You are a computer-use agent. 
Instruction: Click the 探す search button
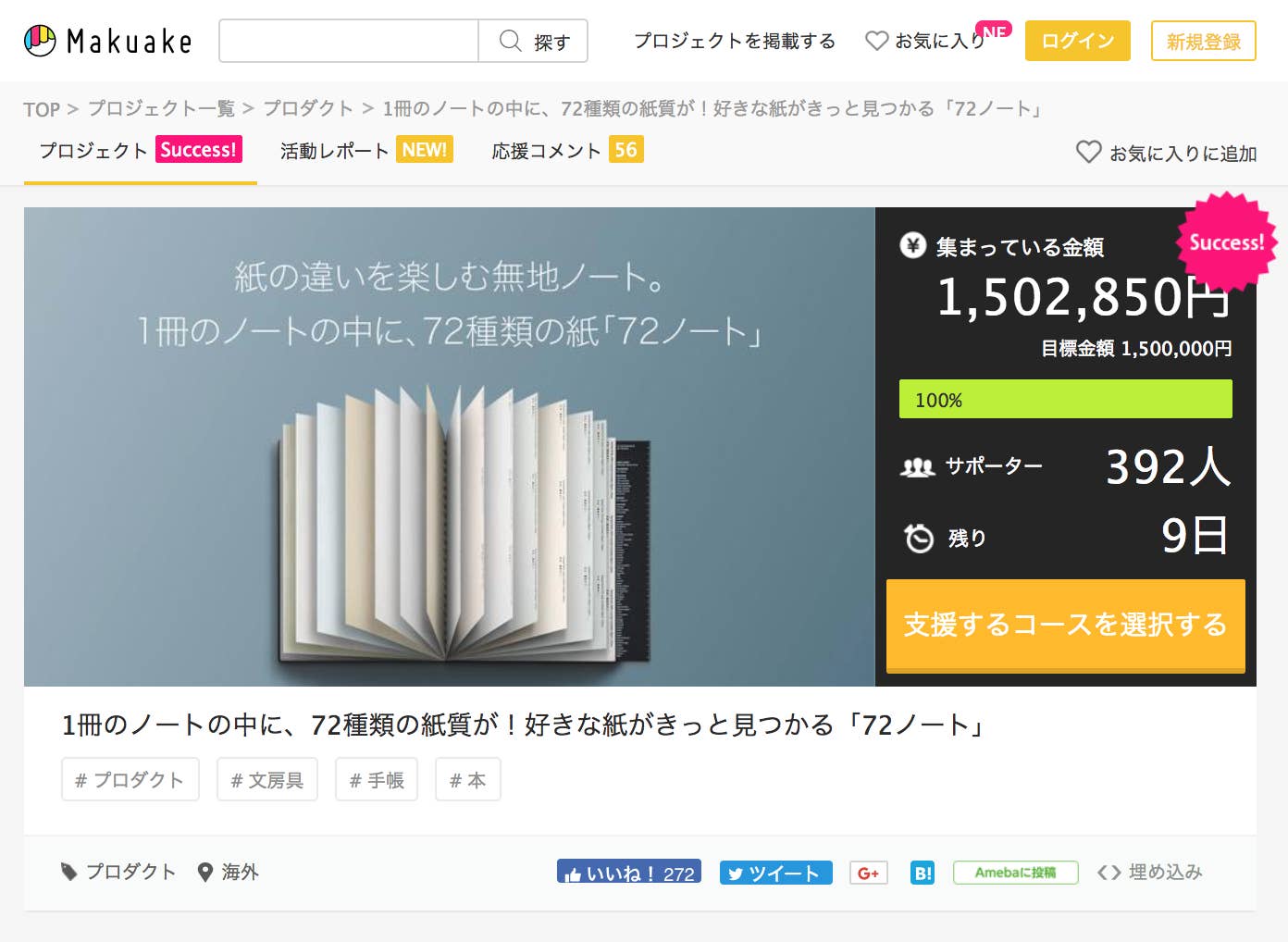tap(533, 41)
